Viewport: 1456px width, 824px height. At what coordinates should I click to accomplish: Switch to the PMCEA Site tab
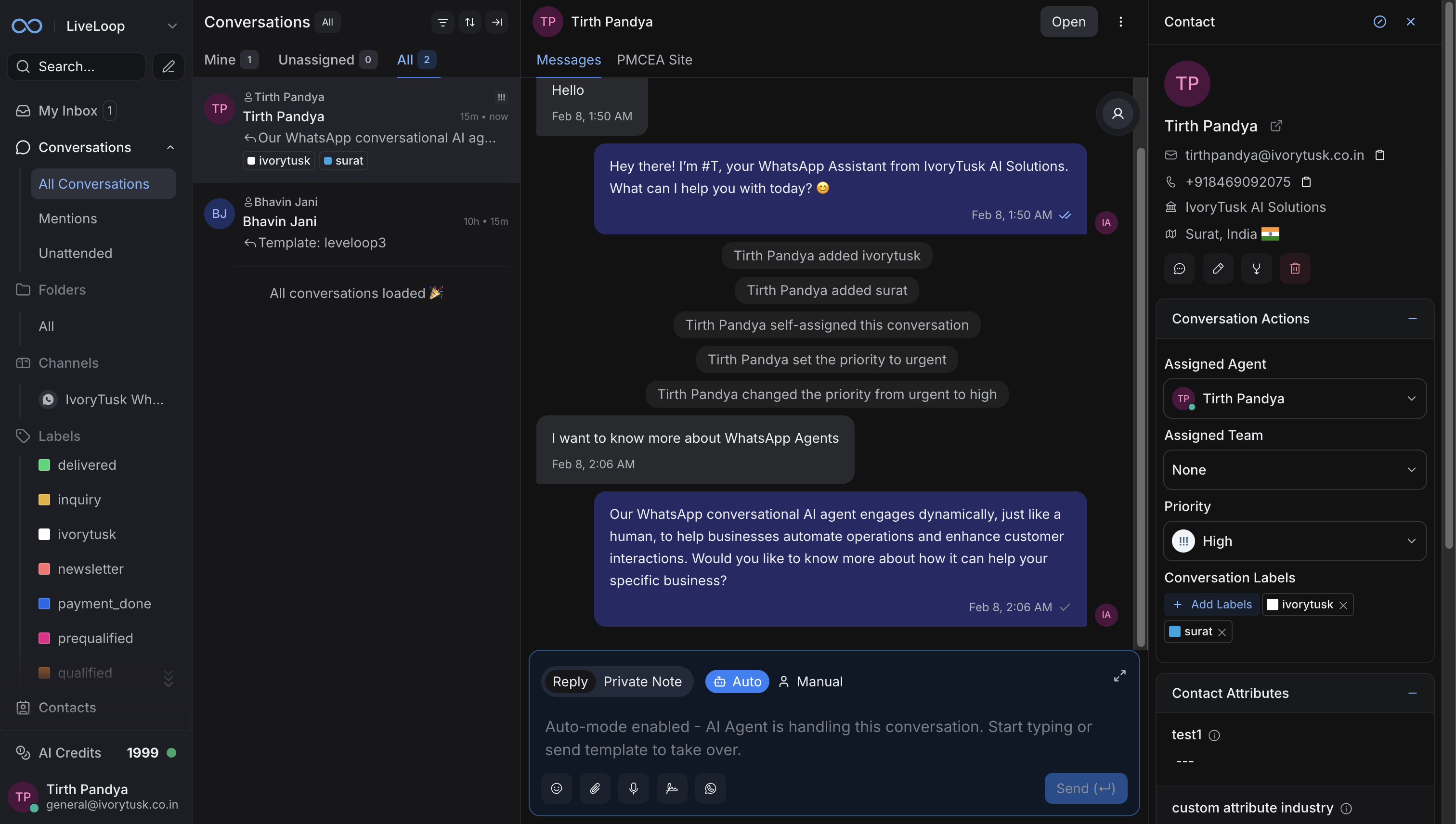(x=654, y=60)
